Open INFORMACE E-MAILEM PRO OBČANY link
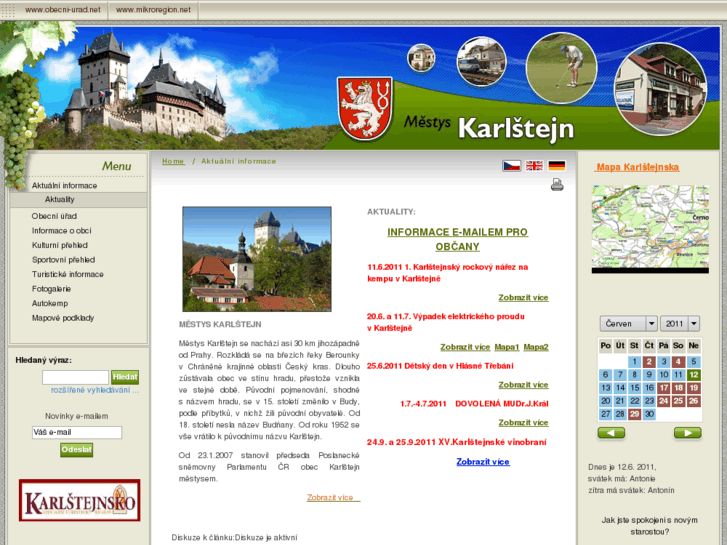Image resolution: width=727 pixels, height=545 pixels. pos(457,239)
